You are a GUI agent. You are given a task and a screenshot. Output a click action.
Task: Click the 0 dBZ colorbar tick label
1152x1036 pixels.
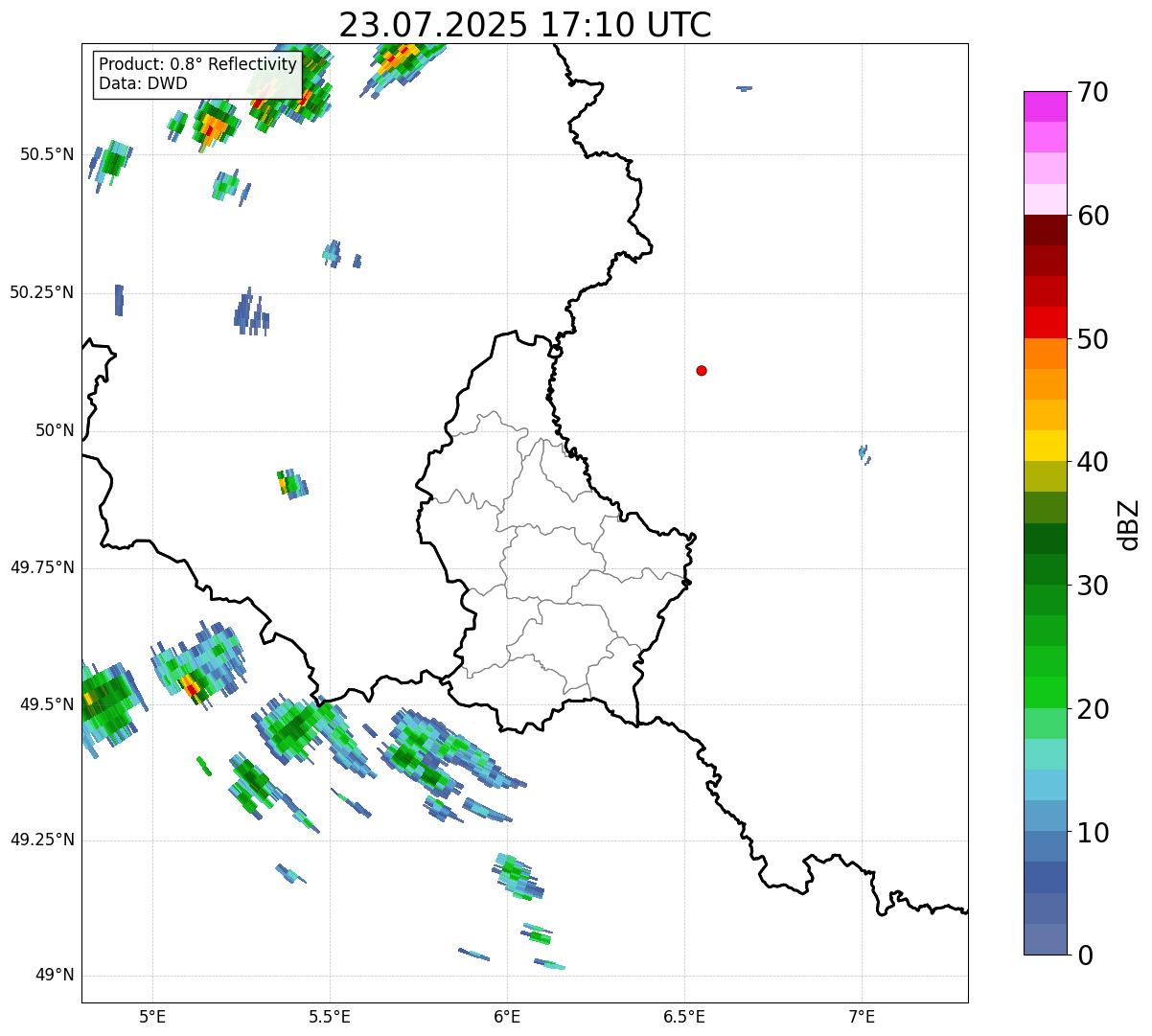[x=1085, y=955]
